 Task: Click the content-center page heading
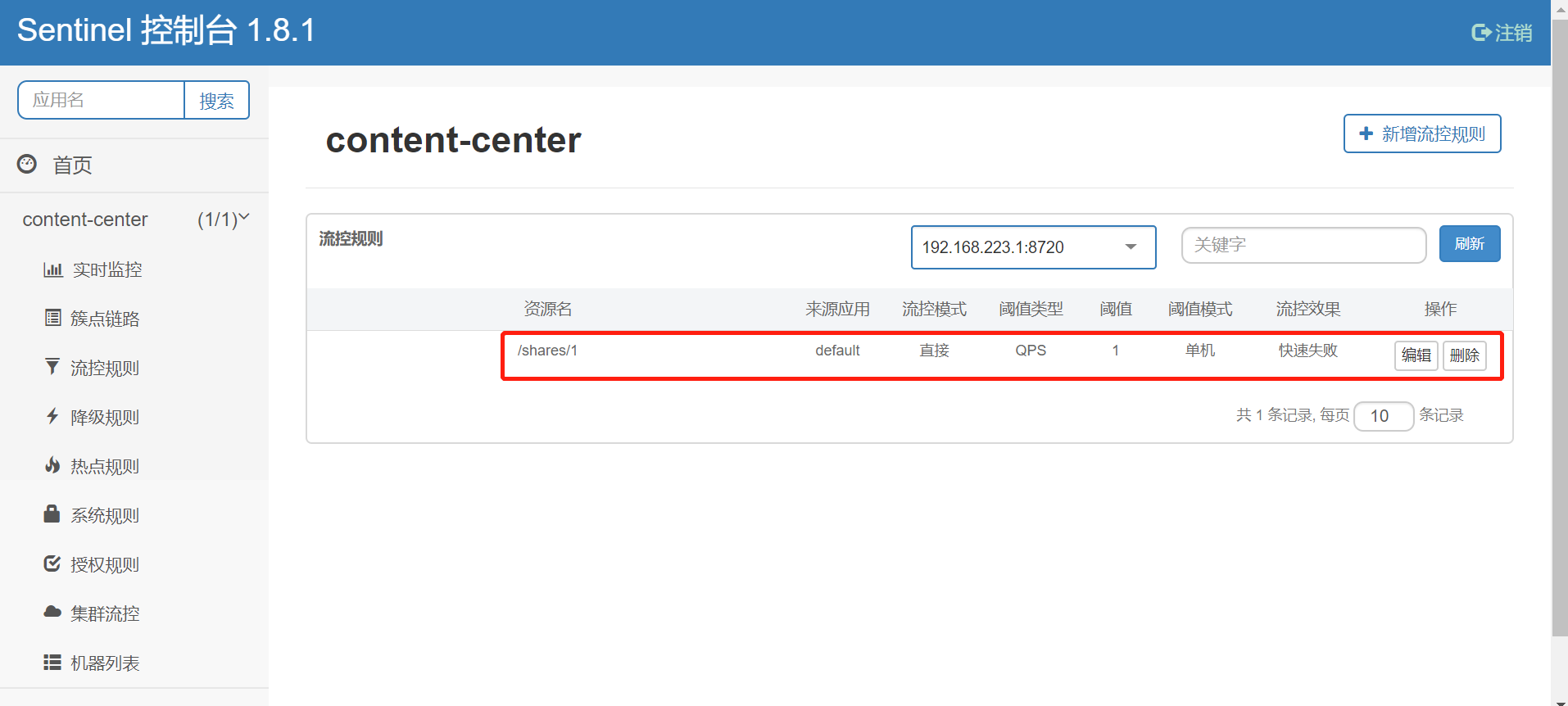click(454, 140)
